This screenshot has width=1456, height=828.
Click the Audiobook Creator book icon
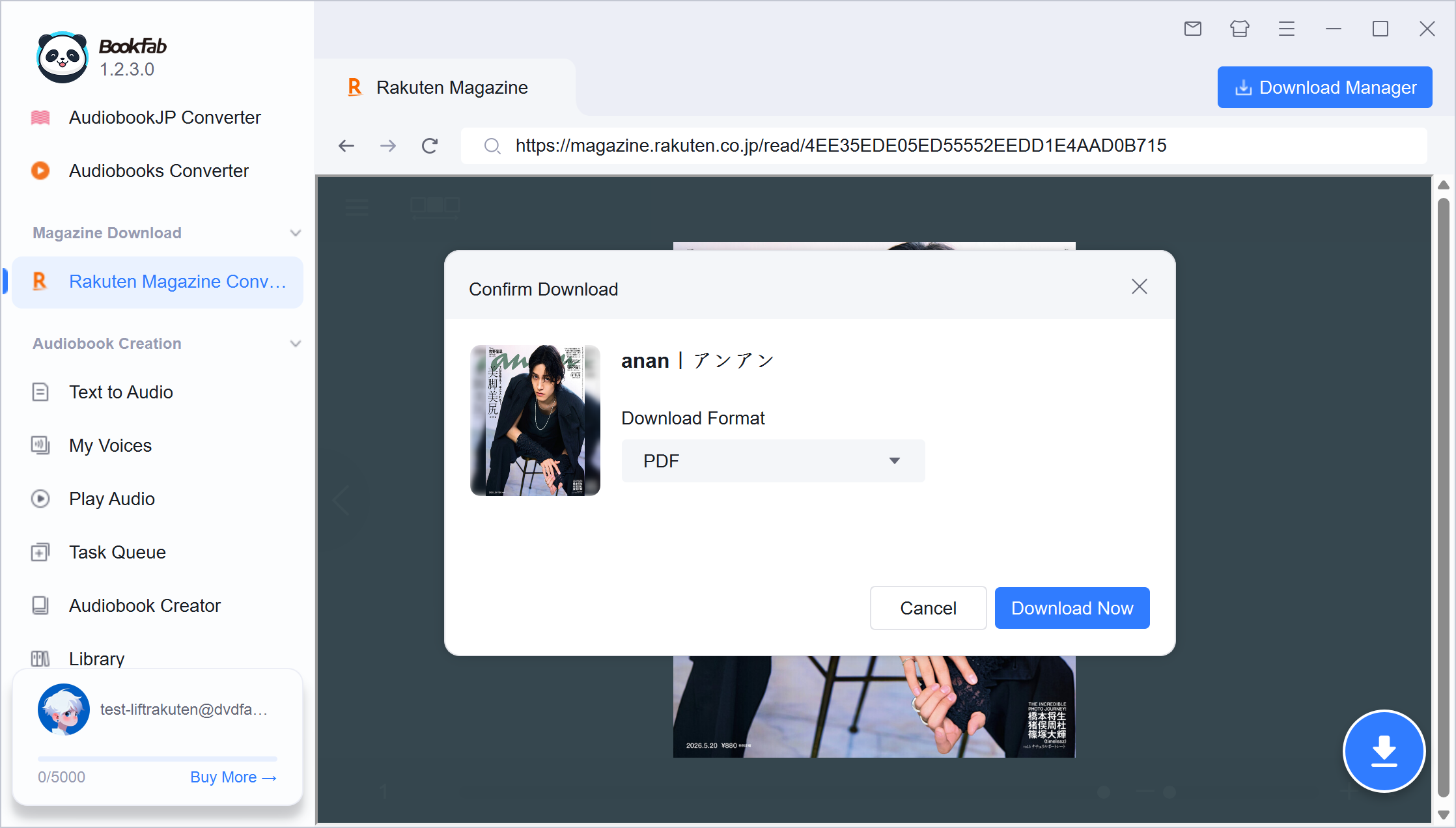point(40,605)
